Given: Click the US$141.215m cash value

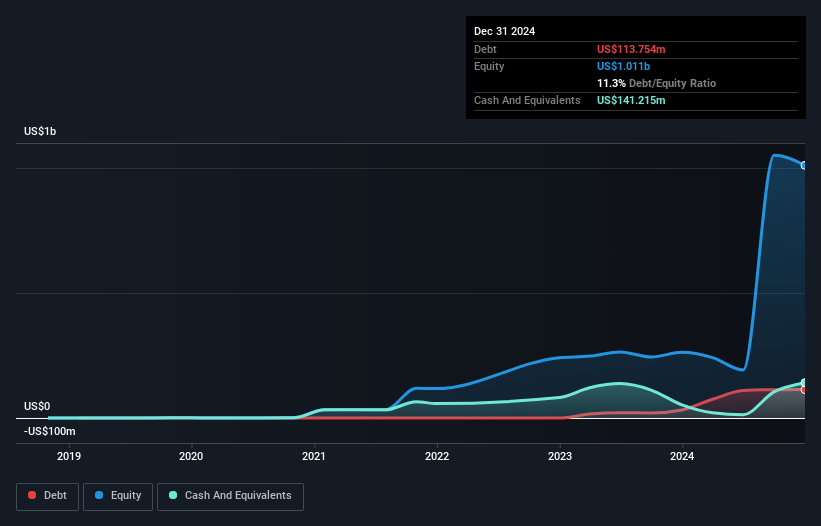Looking at the screenshot, I should [x=631, y=100].
